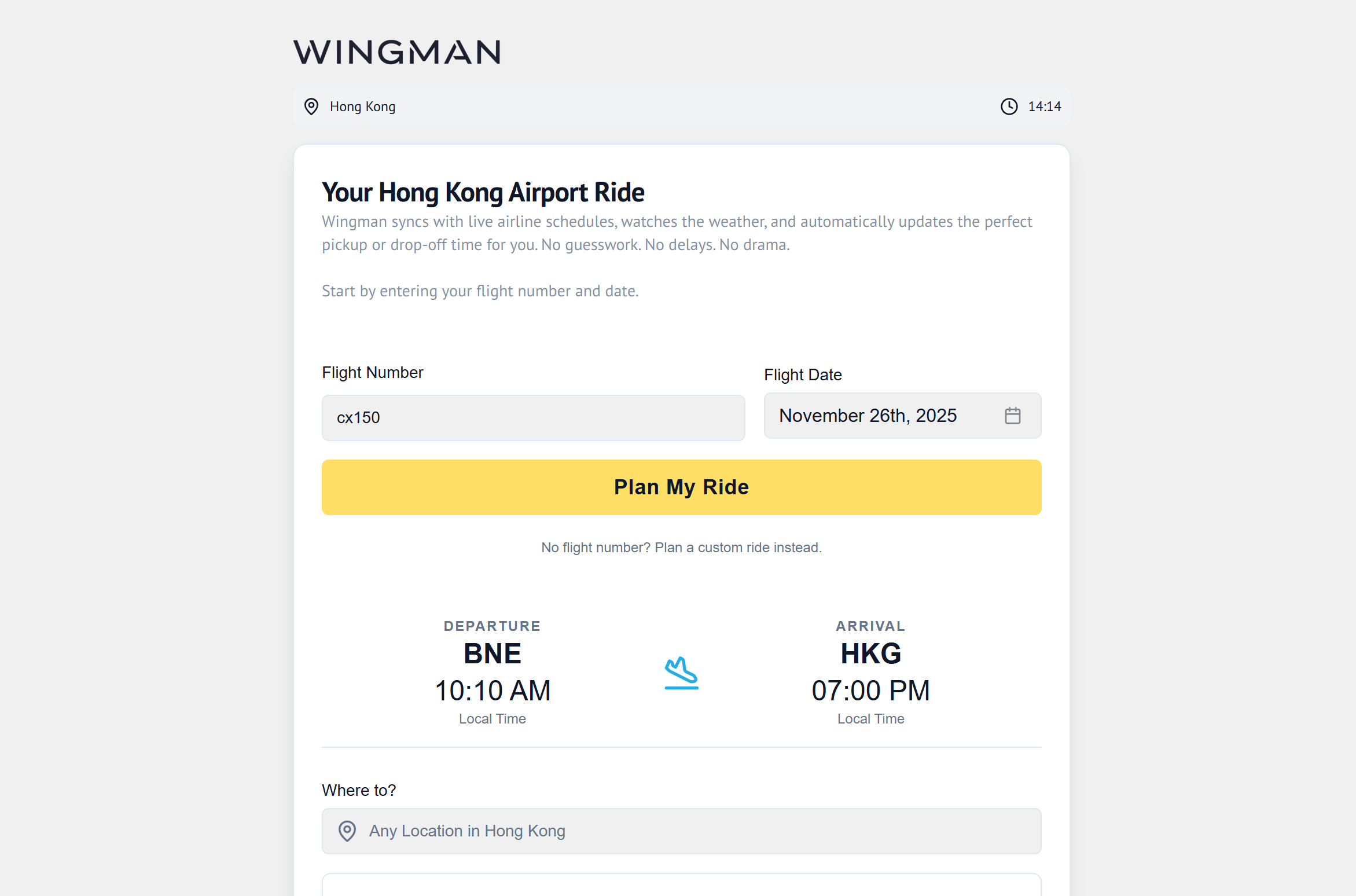Click the cx150 flight number field
The width and height of the screenshot is (1356, 896).
click(x=533, y=417)
